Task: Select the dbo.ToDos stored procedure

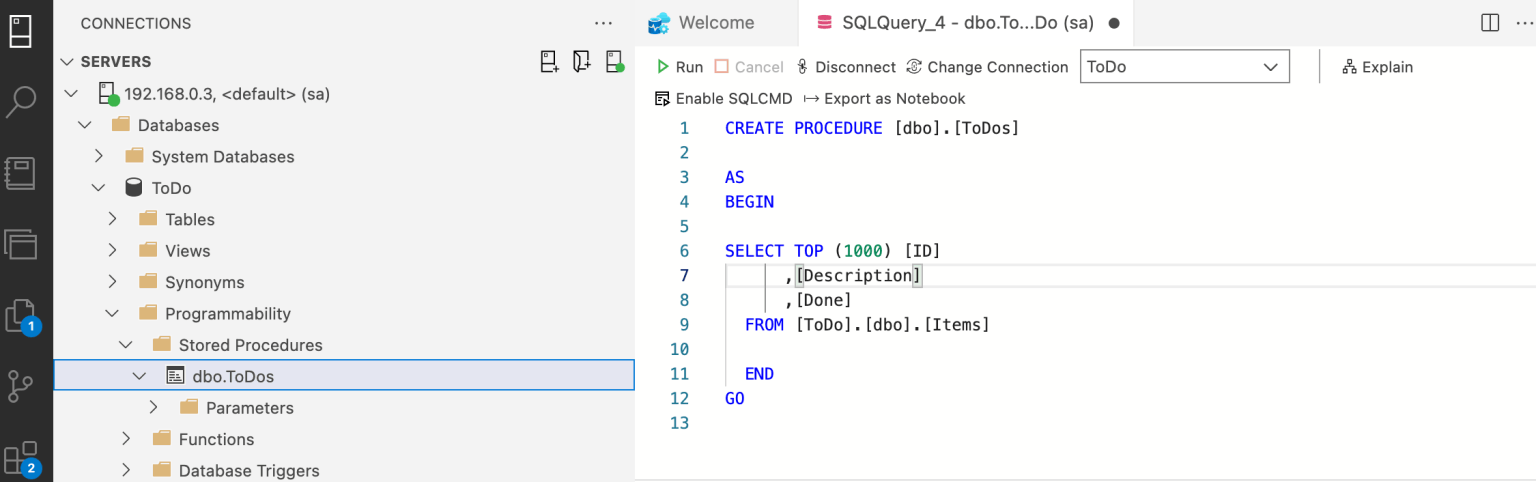Action: point(232,376)
